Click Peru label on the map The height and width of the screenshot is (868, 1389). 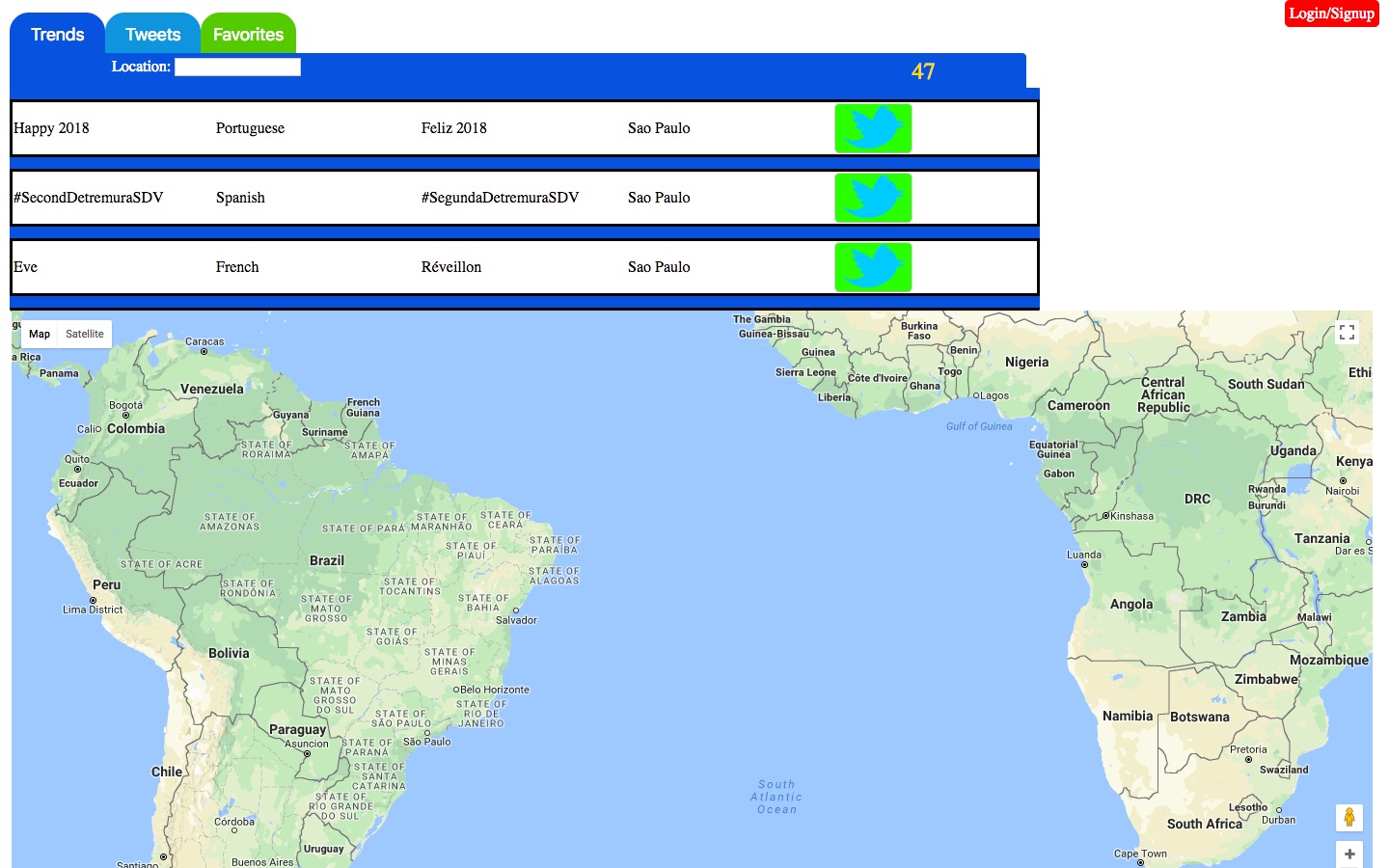click(x=107, y=584)
